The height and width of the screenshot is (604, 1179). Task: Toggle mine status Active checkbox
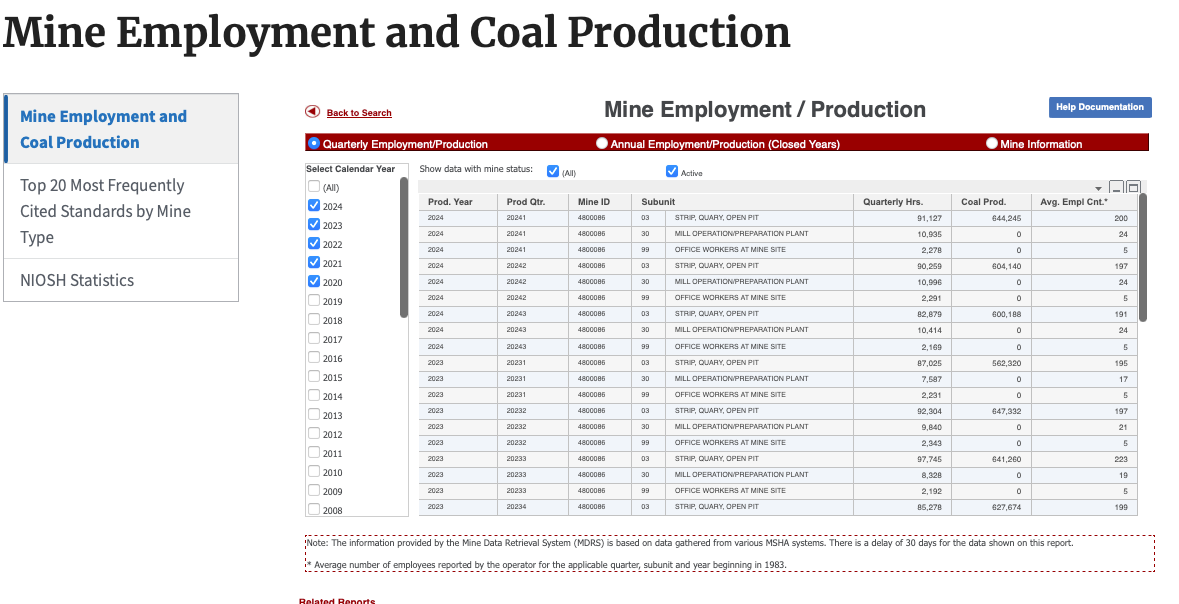pyautogui.click(x=671, y=171)
